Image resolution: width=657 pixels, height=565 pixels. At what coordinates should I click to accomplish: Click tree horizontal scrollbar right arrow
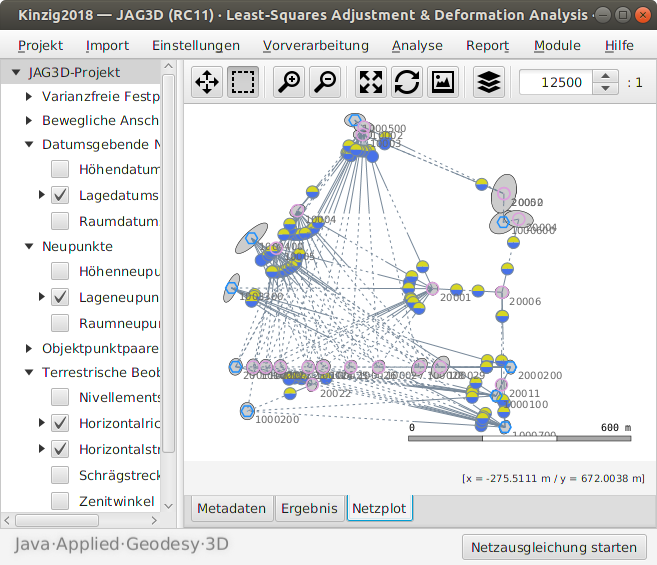(x=154, y=520)
